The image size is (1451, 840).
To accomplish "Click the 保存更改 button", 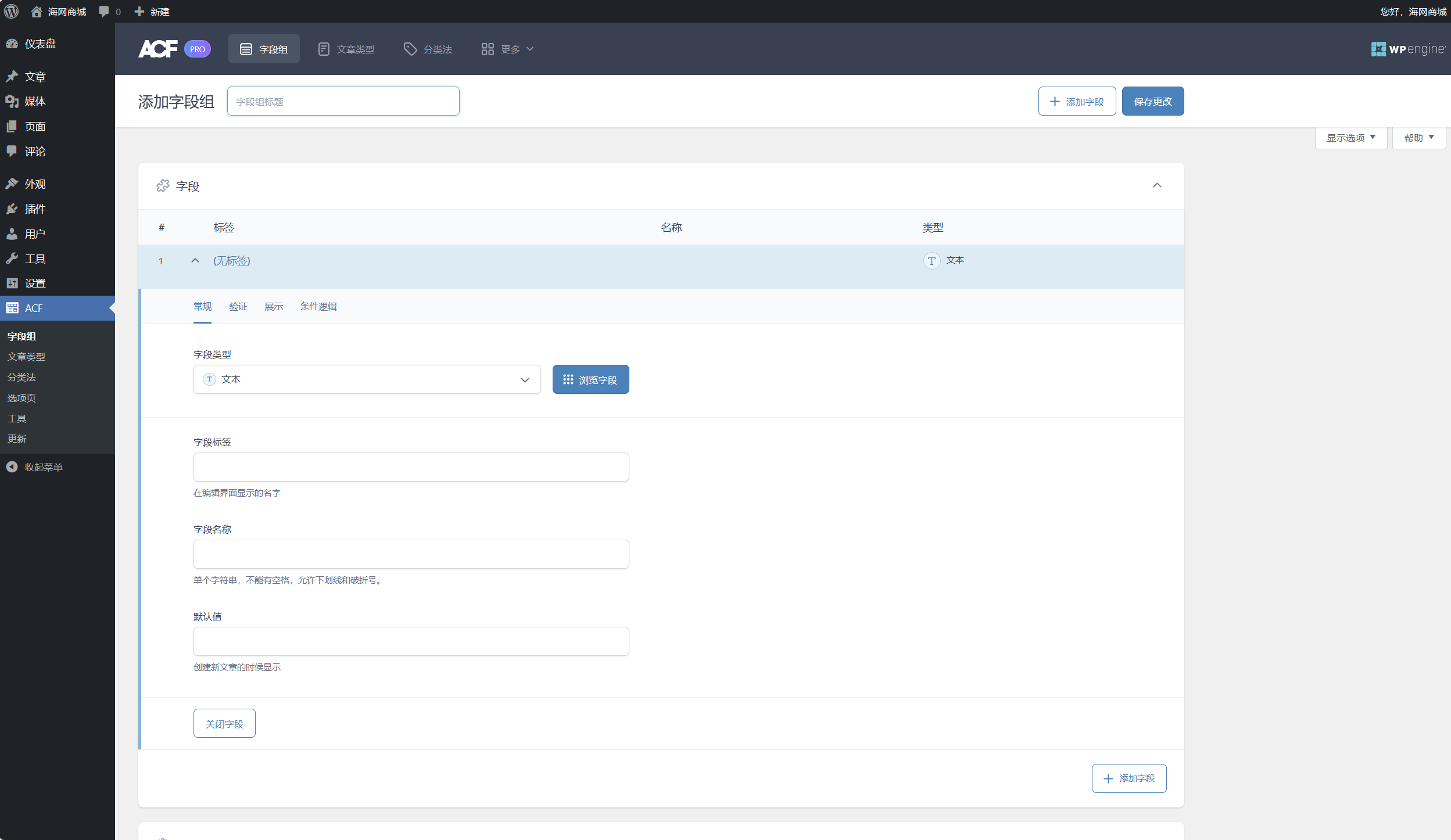I will [x=1153, y=101].
